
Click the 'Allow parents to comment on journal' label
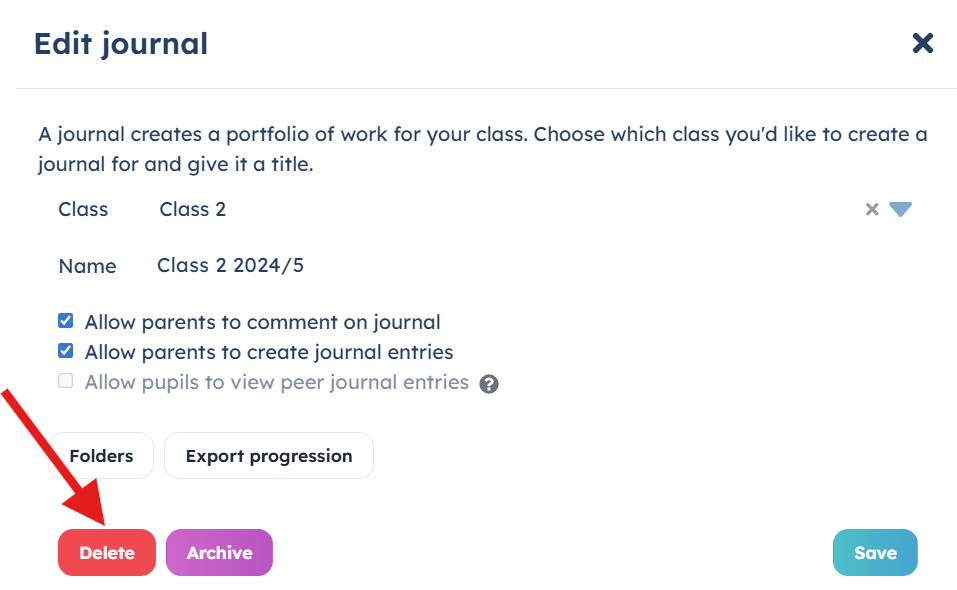coord(262,322)
